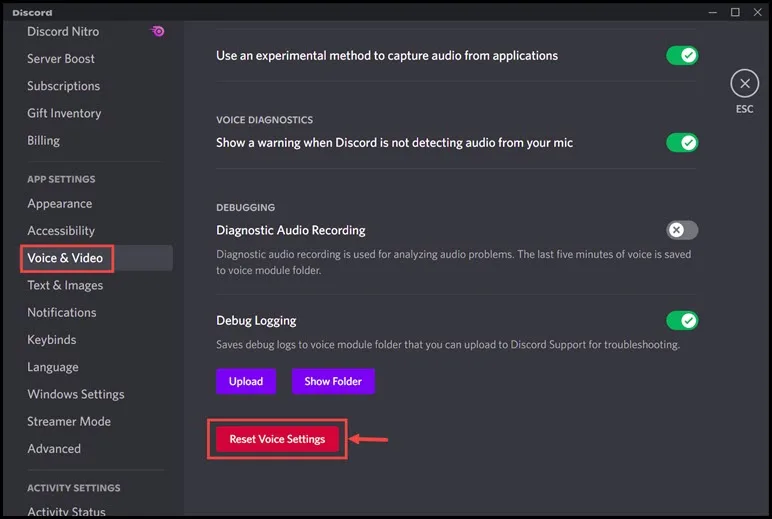Minimize the Discord window
The width and height of the screenshot is (772, 519).
coord(712,12)
